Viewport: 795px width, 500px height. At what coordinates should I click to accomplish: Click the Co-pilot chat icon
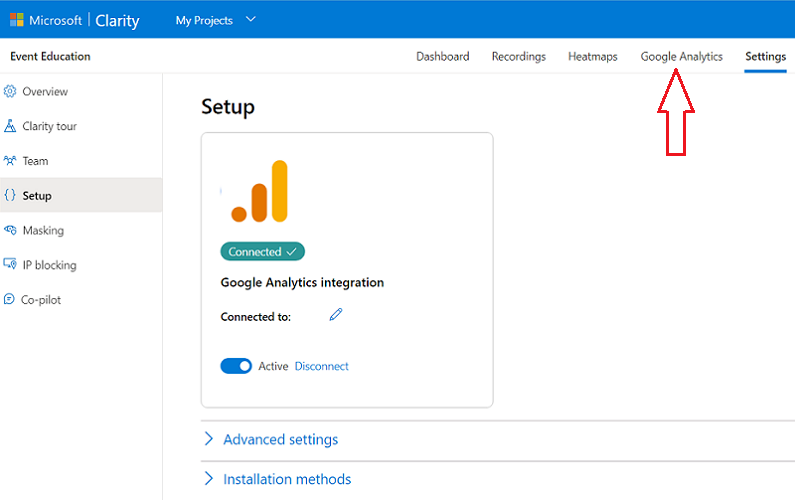tap(9, 299)
